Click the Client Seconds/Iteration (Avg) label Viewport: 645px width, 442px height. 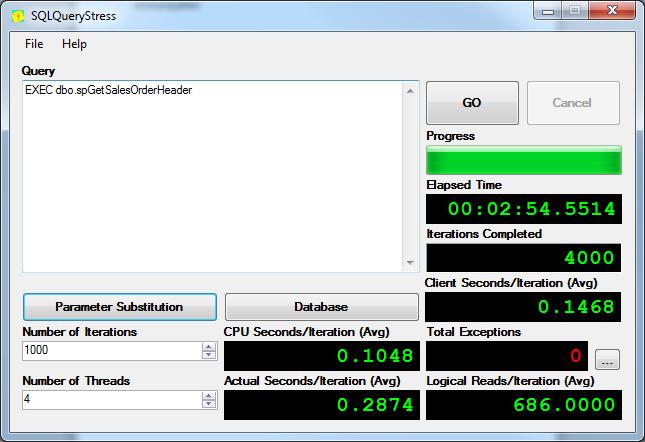pos(511,283)
